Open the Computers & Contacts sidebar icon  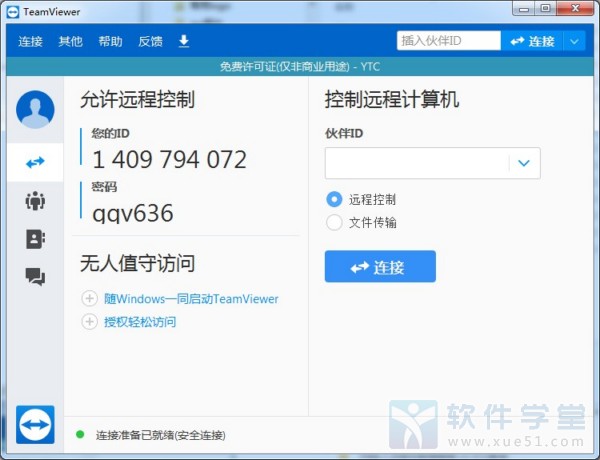coord(35,239)
